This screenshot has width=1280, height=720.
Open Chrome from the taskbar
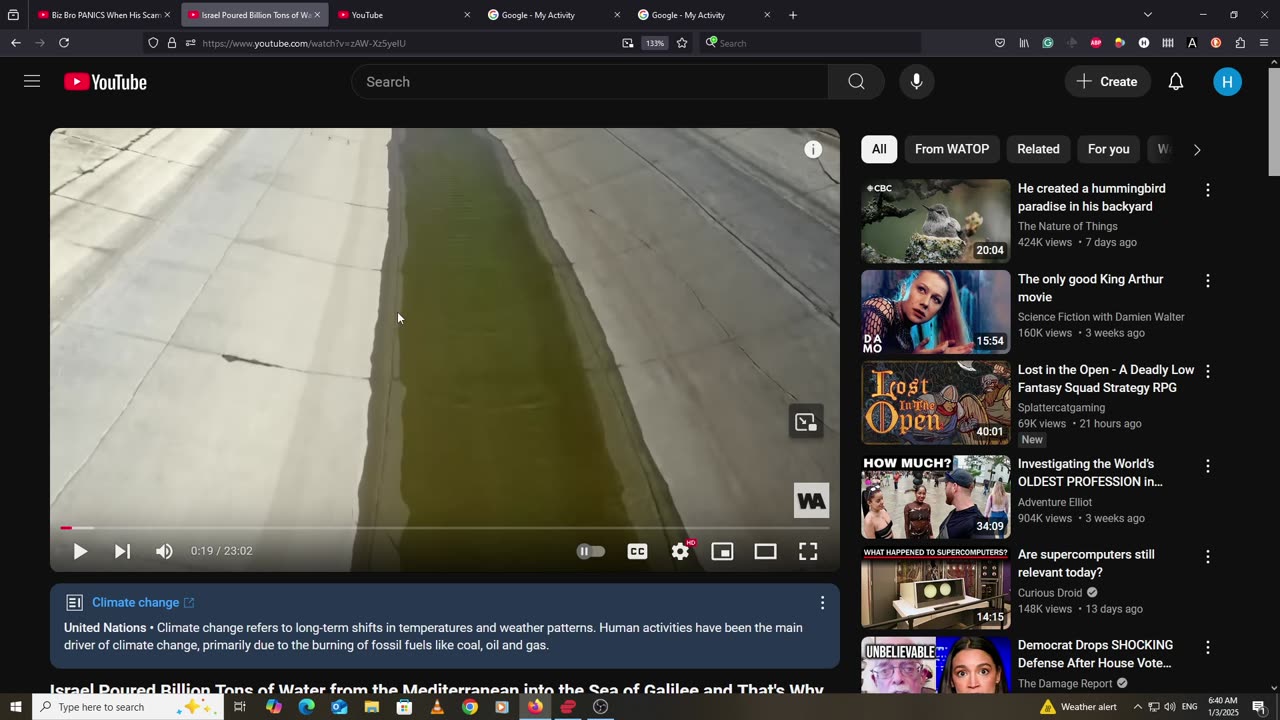469,707
